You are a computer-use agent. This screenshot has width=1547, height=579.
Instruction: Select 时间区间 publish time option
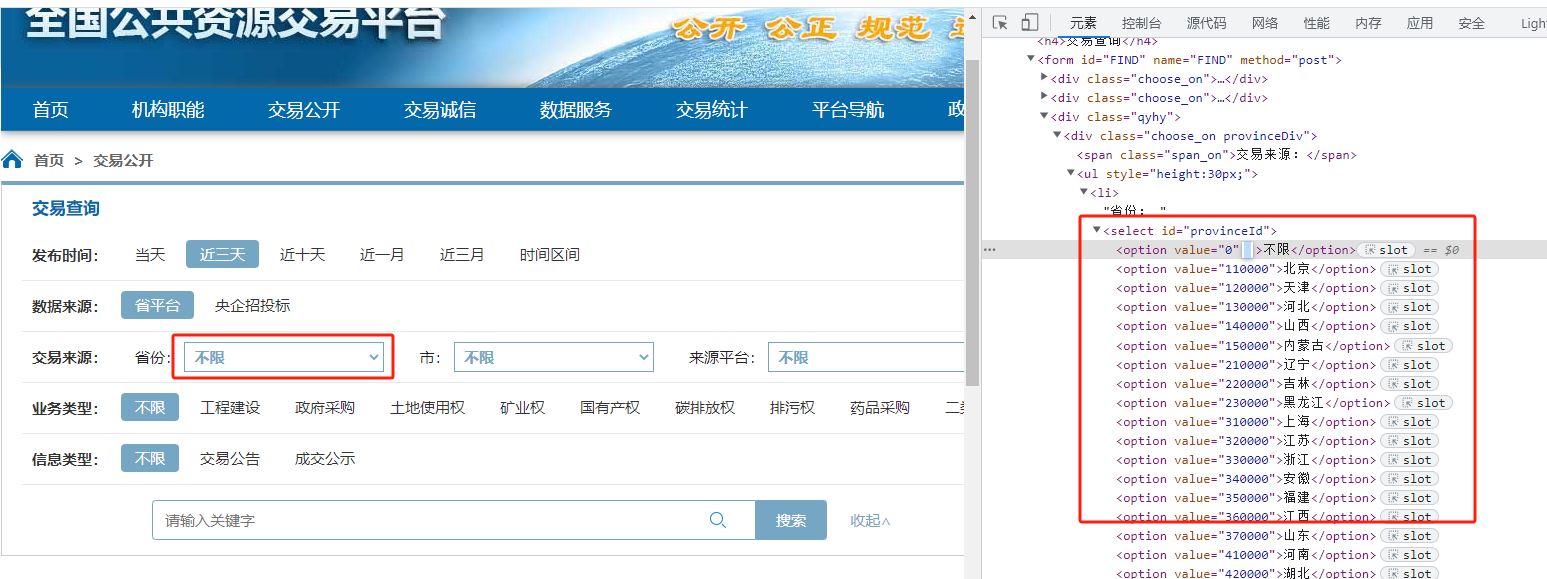[549, 254]
